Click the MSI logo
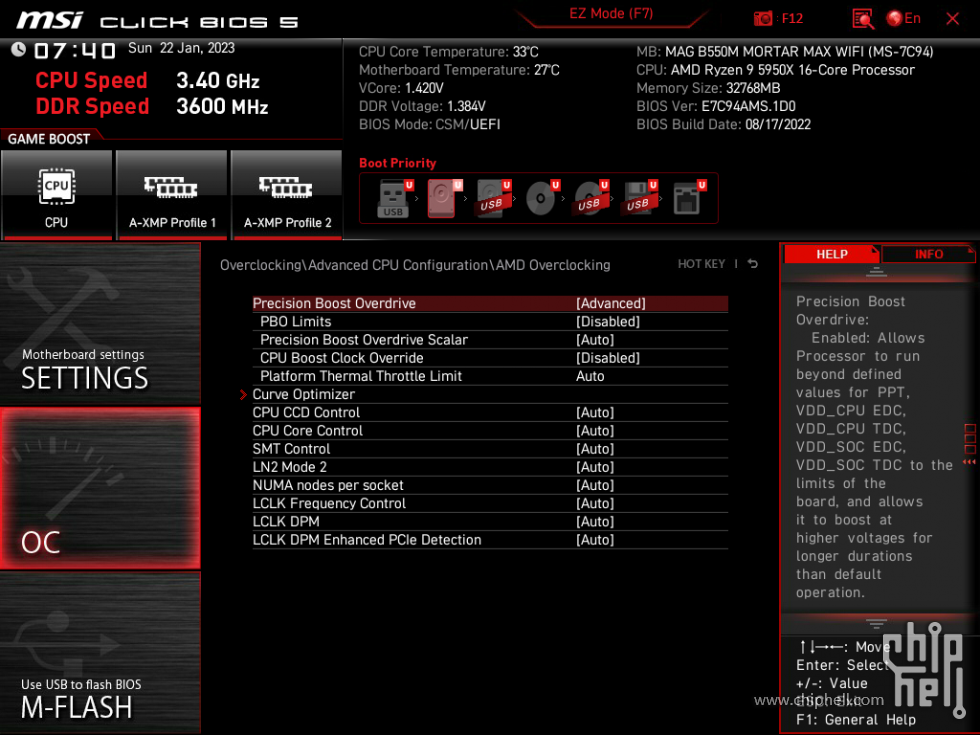 [x=49, y=21]
